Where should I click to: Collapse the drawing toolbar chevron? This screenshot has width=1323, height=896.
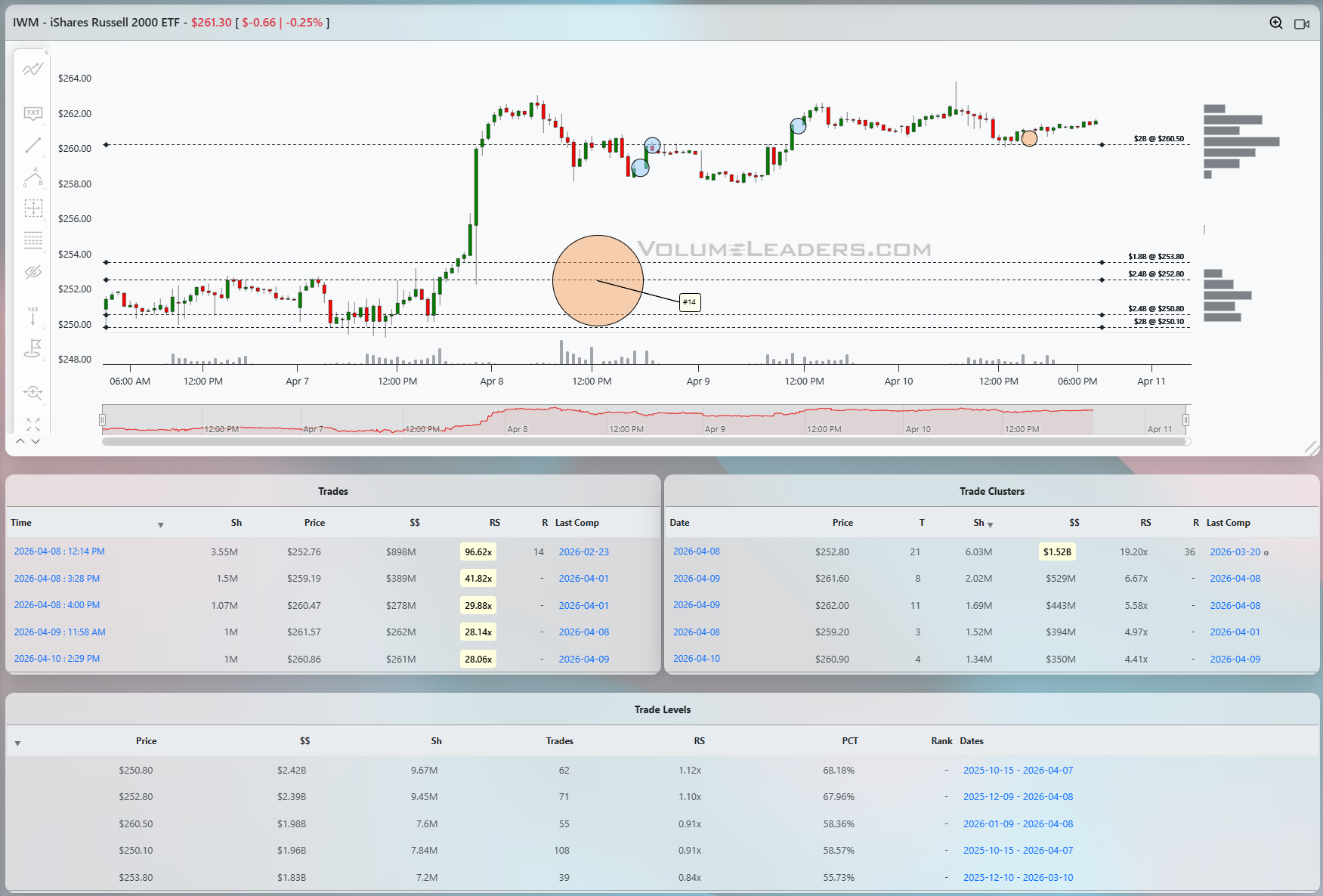click(46, 52)
